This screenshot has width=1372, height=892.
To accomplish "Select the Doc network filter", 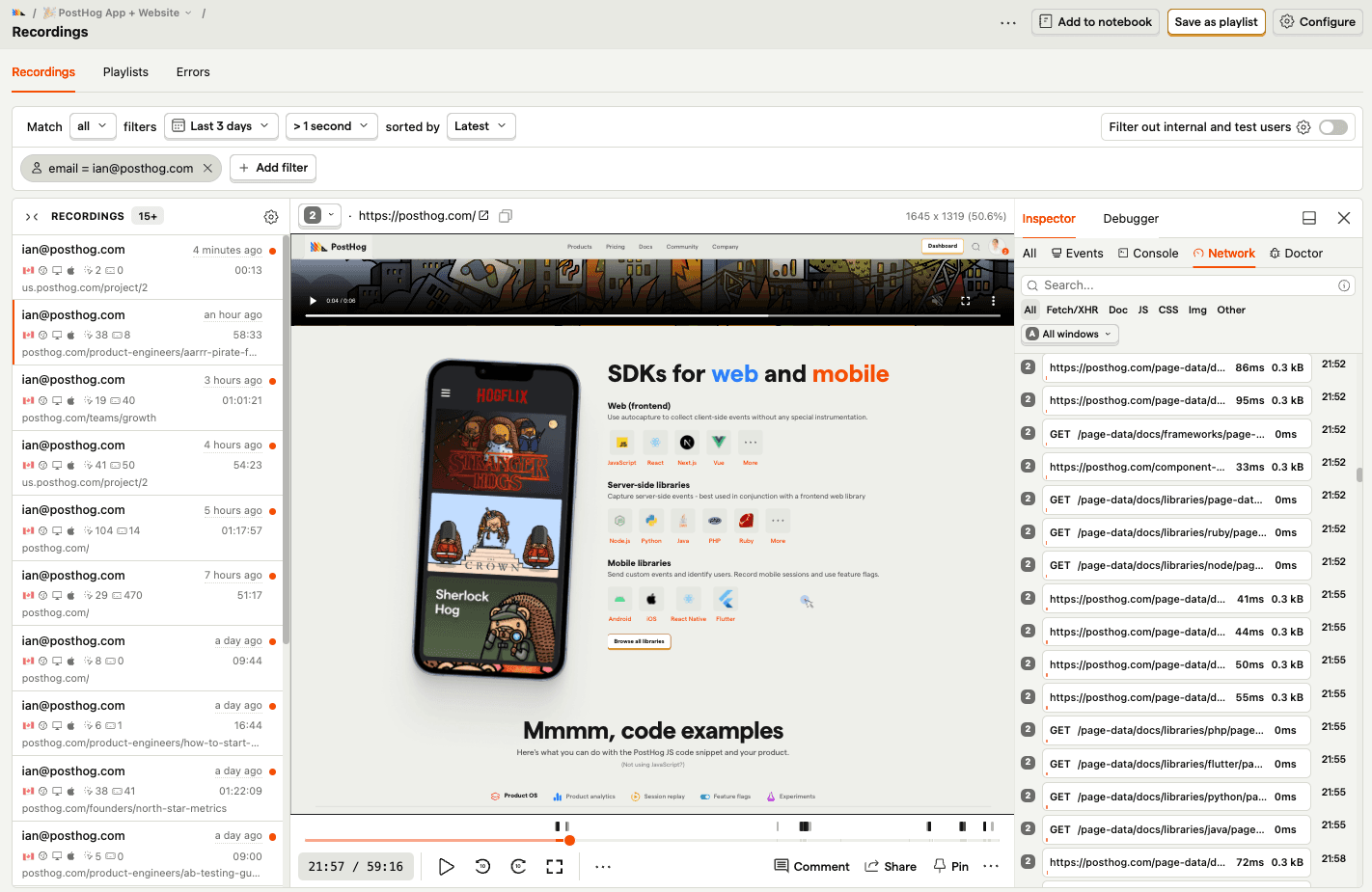I will [1118, 311].
